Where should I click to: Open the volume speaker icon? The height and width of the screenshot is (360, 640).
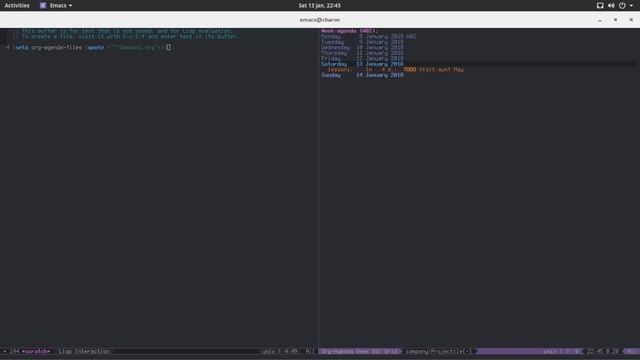click(611, 5)
